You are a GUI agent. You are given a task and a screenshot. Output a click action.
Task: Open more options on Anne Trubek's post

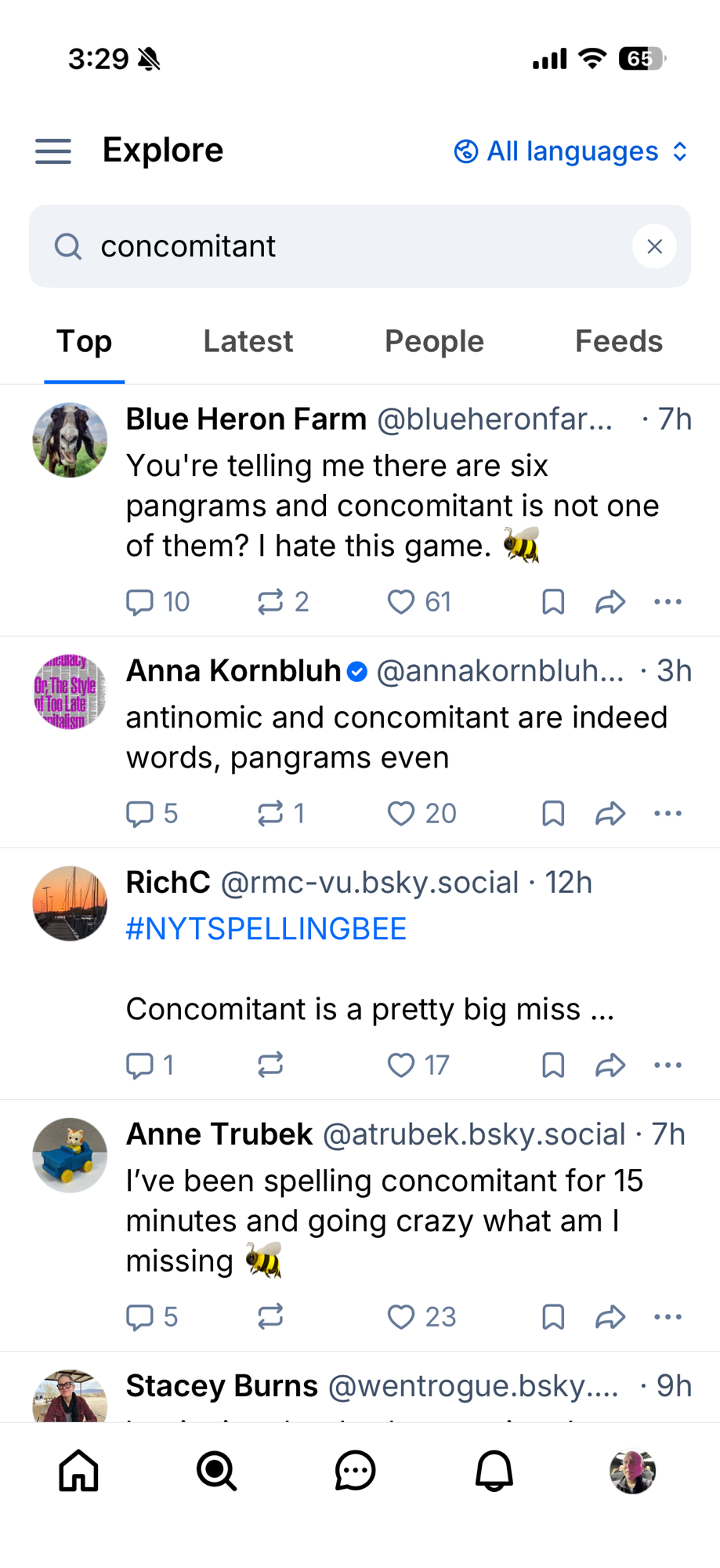(668, 1317)
